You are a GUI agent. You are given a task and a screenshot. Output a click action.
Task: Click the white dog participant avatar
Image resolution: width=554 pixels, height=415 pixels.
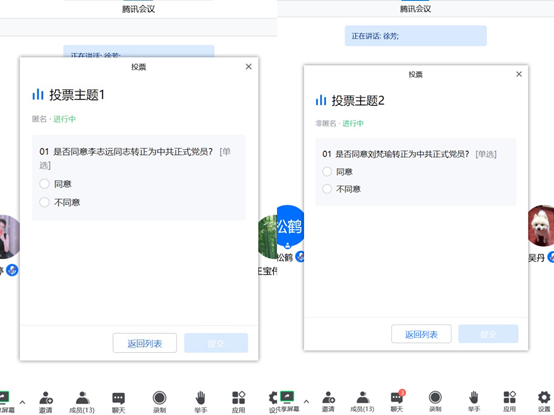click(x=541, y=225)
